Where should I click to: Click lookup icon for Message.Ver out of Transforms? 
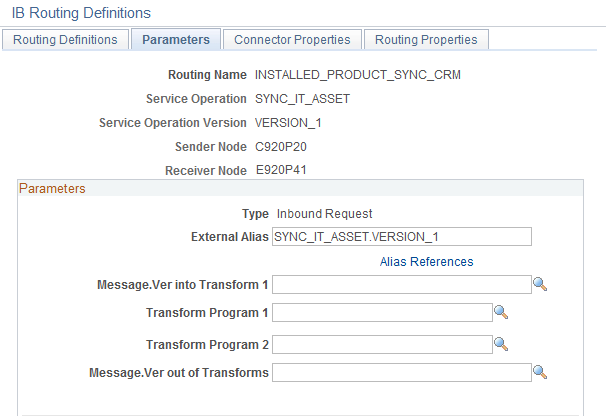click(x=540, y=373)
